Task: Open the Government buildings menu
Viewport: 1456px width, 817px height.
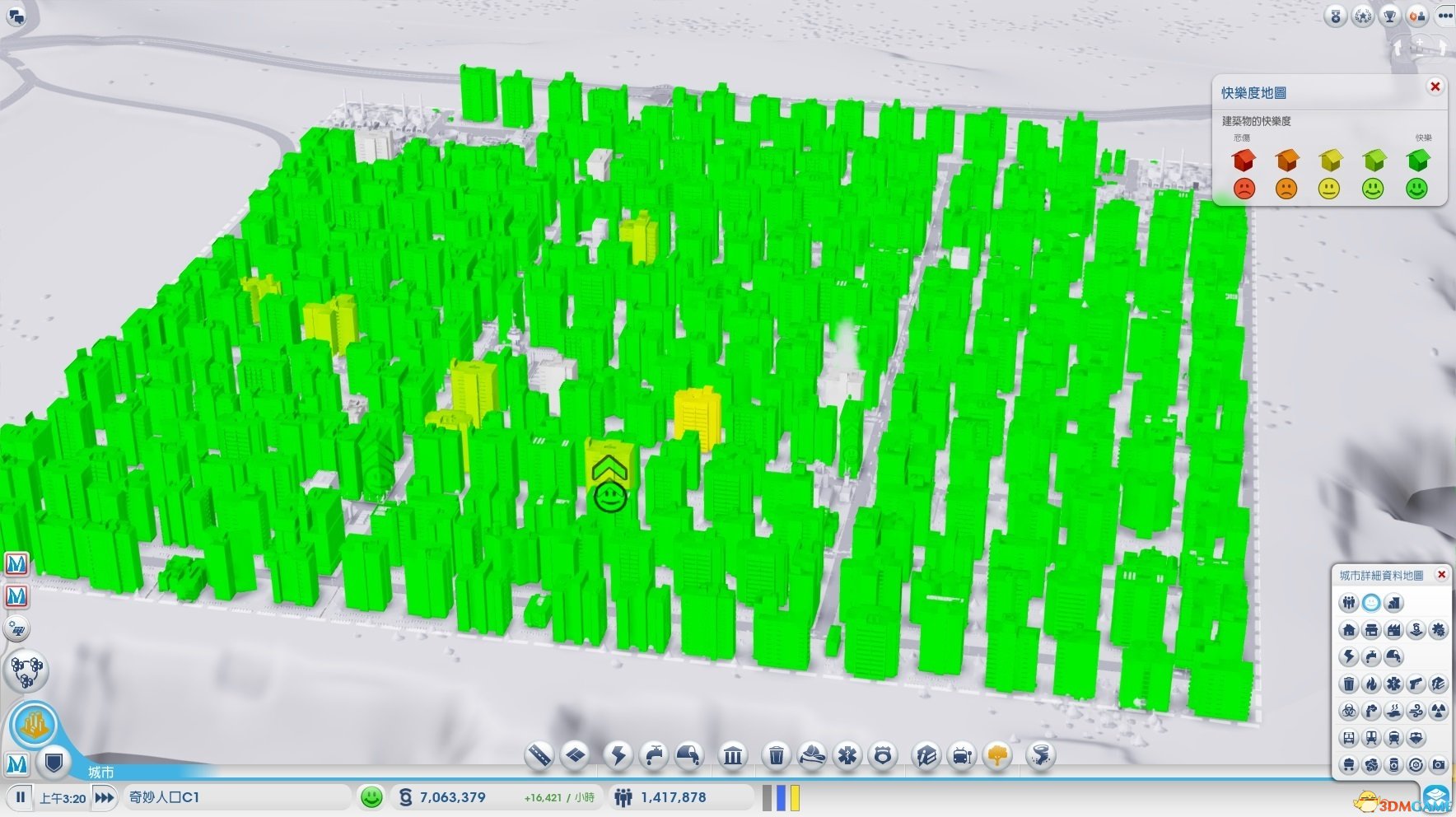Action: point(732,755)
